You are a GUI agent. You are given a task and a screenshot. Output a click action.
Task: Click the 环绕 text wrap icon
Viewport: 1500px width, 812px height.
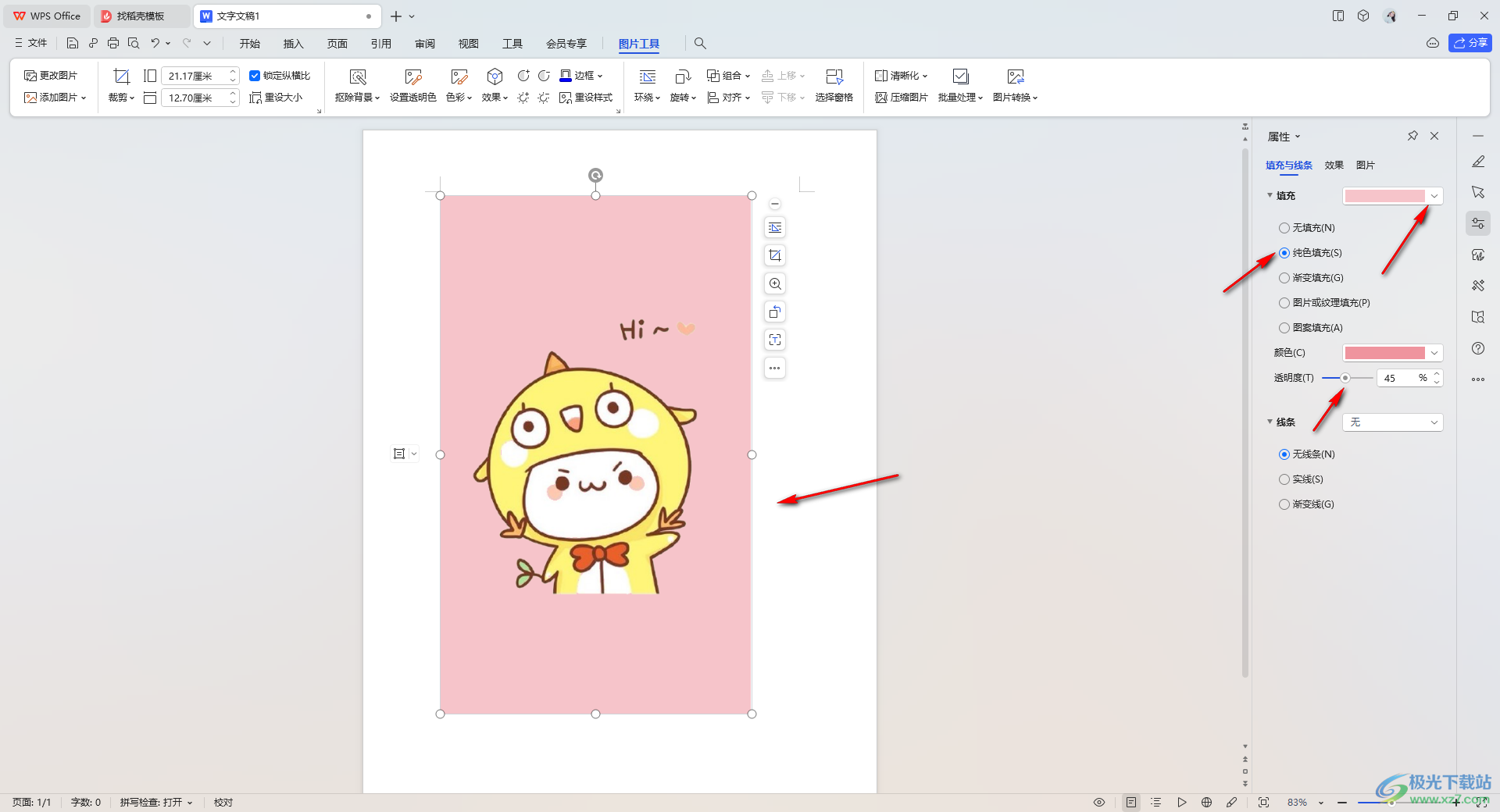tap(648, 77)
